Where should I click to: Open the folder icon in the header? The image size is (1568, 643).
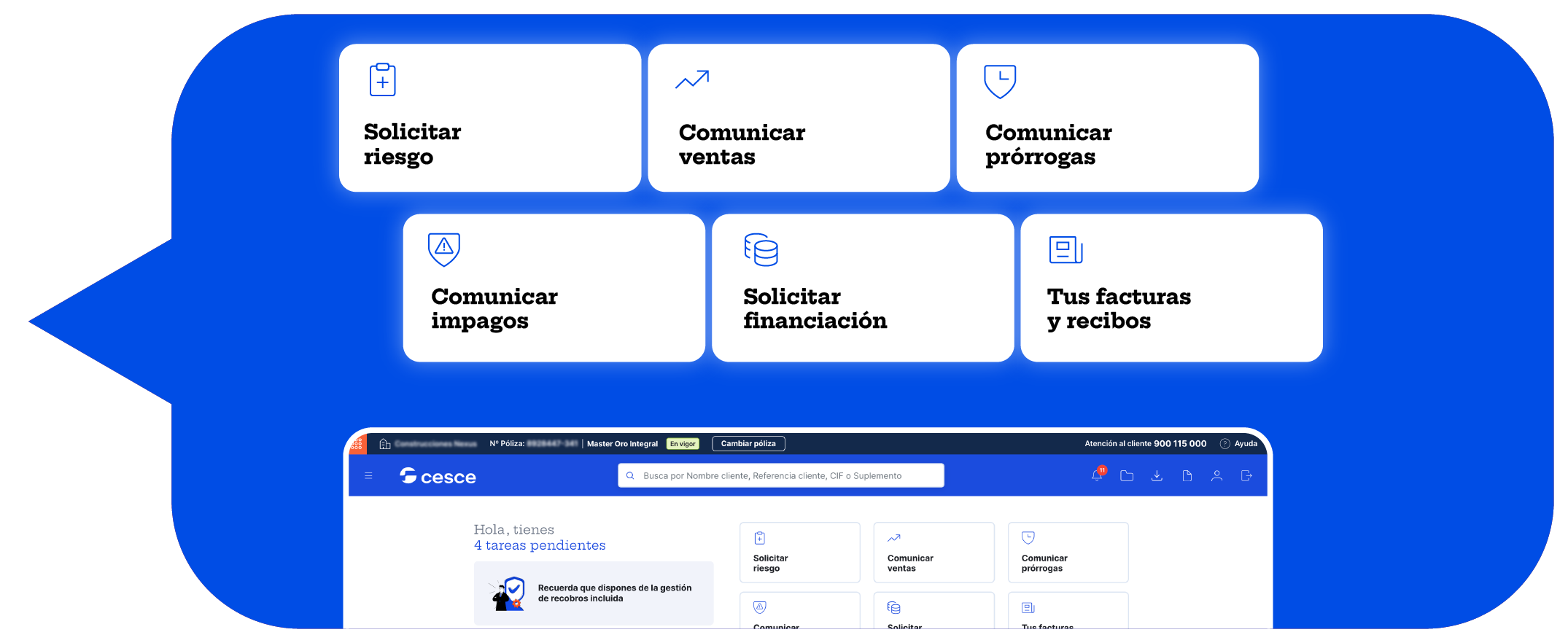pos(1127,476)
